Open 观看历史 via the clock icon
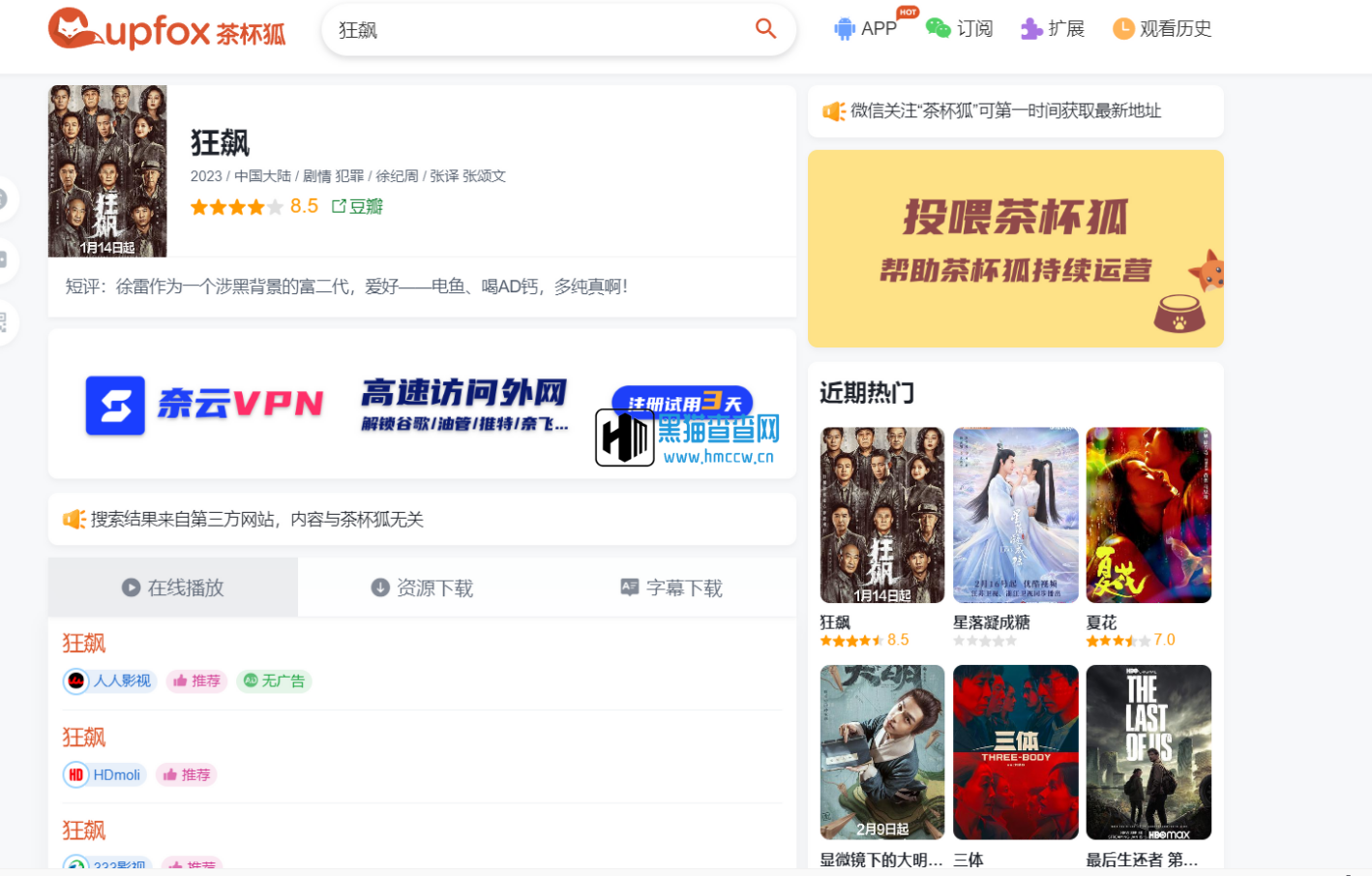The height and width of the screenshot is (876, 1372). pos(1121,28)
